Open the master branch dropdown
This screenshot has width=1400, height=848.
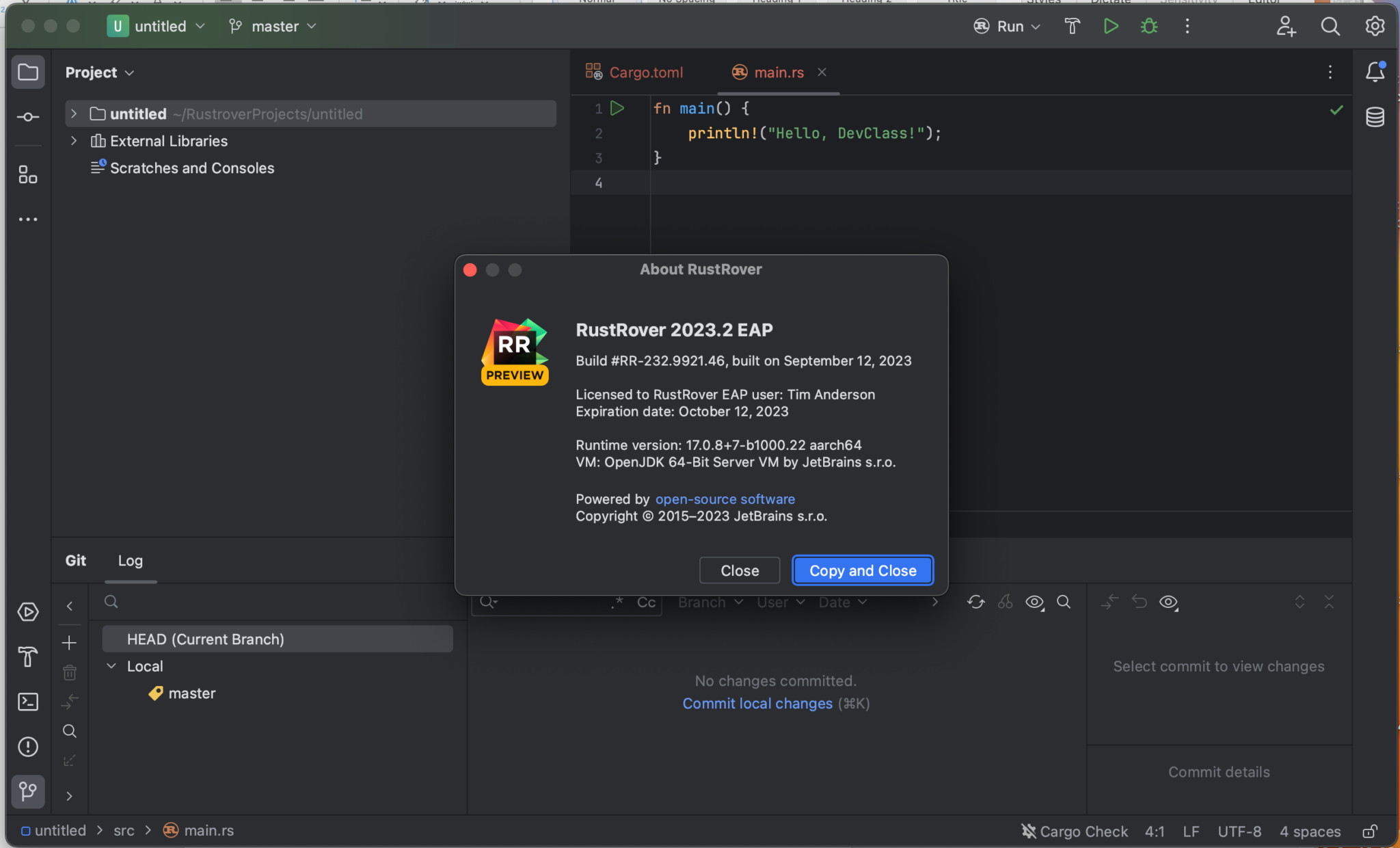tap(272, 26)
